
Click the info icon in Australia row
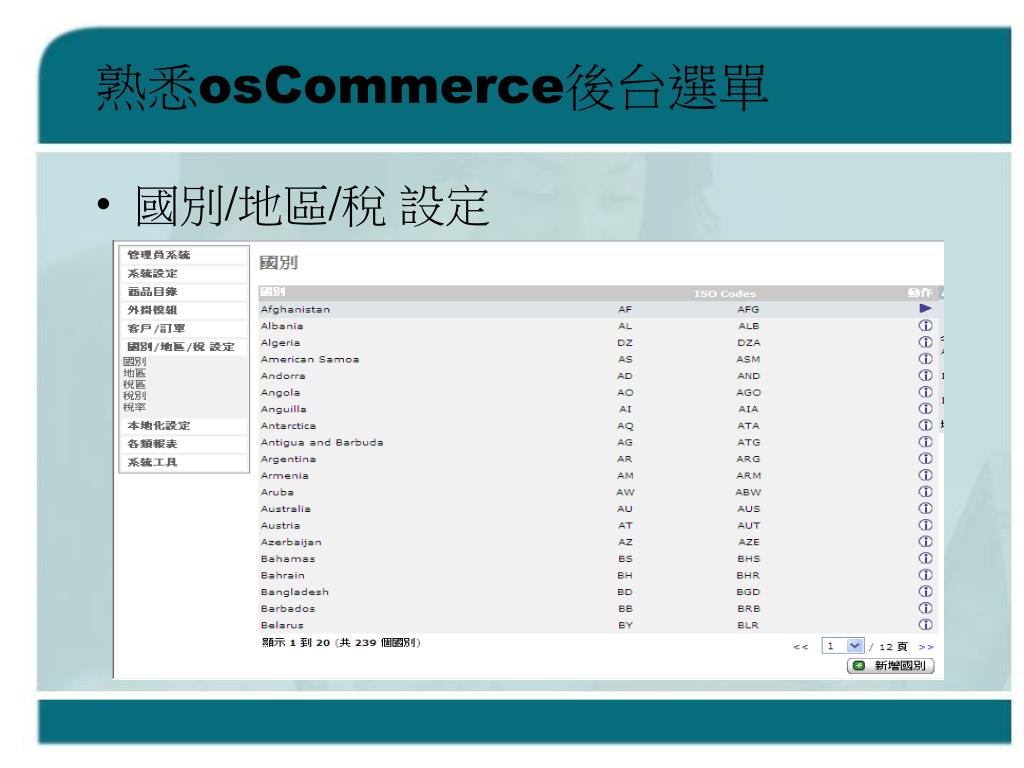point(925,508)
